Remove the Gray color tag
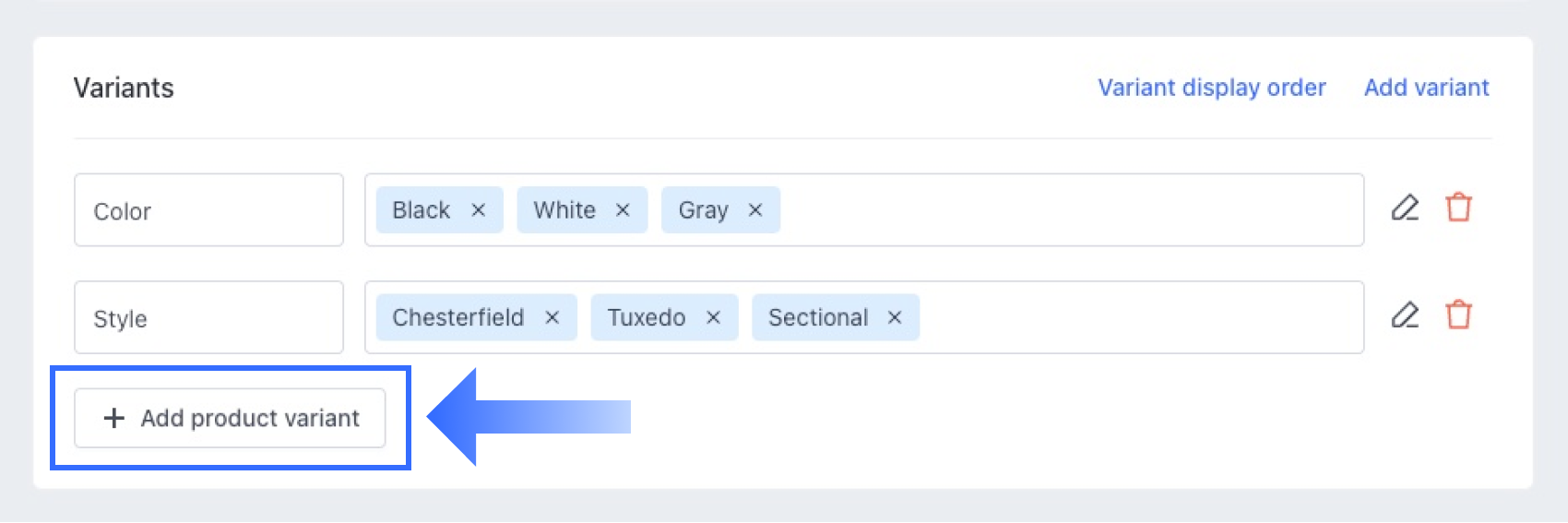Screen dimensions: 1568x523 [x=755, y=210]
